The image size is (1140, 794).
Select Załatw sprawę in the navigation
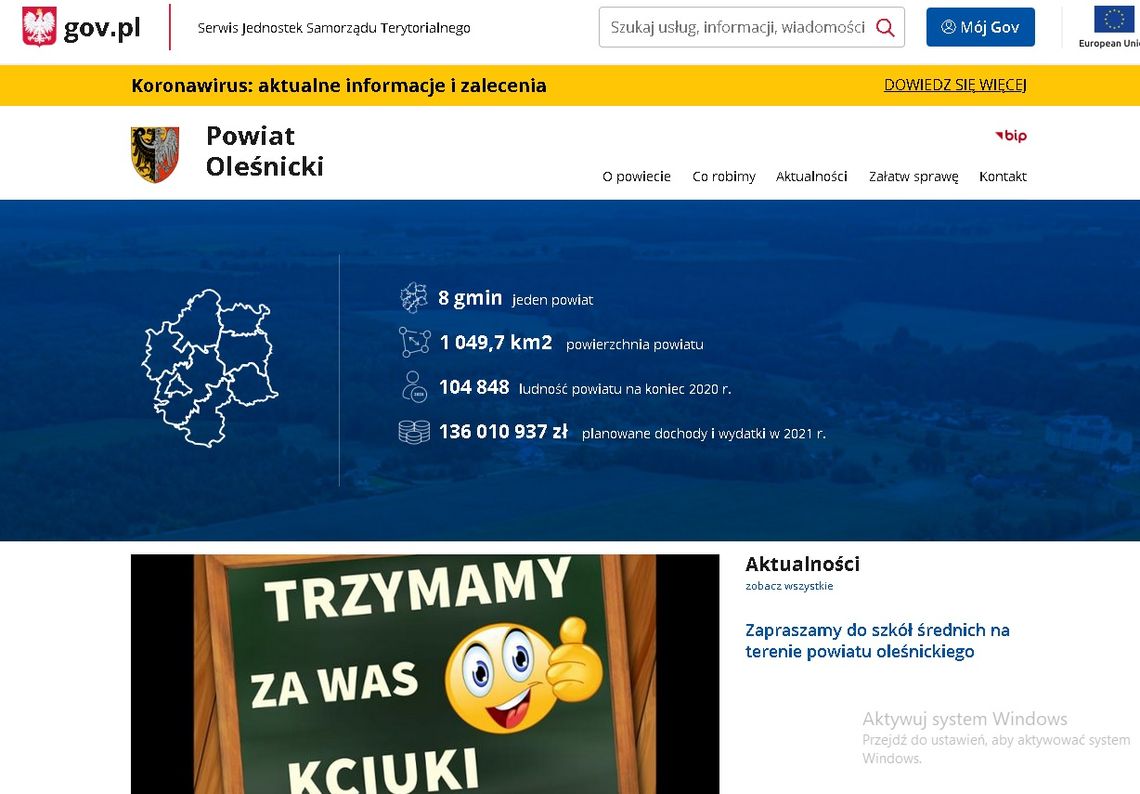tap(913, 177)
